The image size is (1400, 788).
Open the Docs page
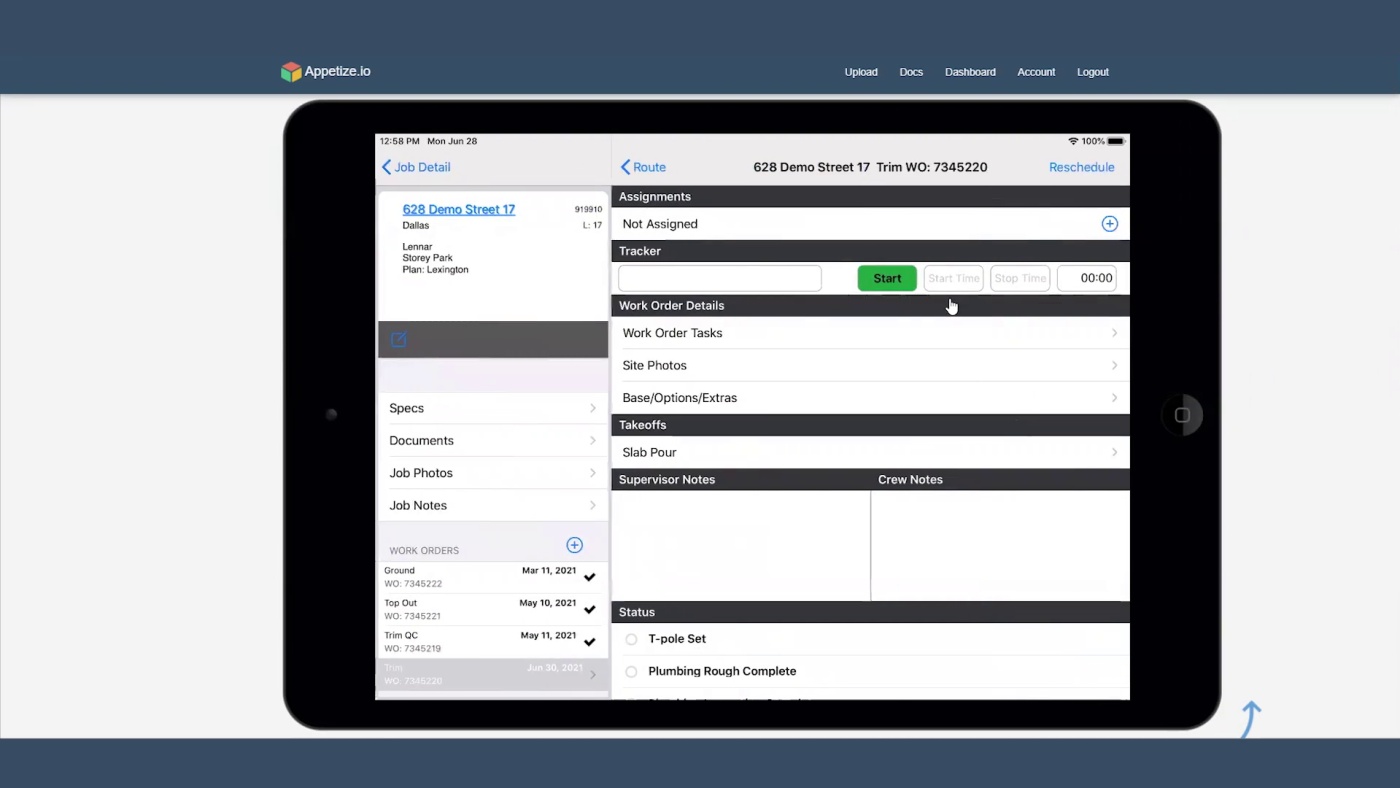tap(911, 72)
